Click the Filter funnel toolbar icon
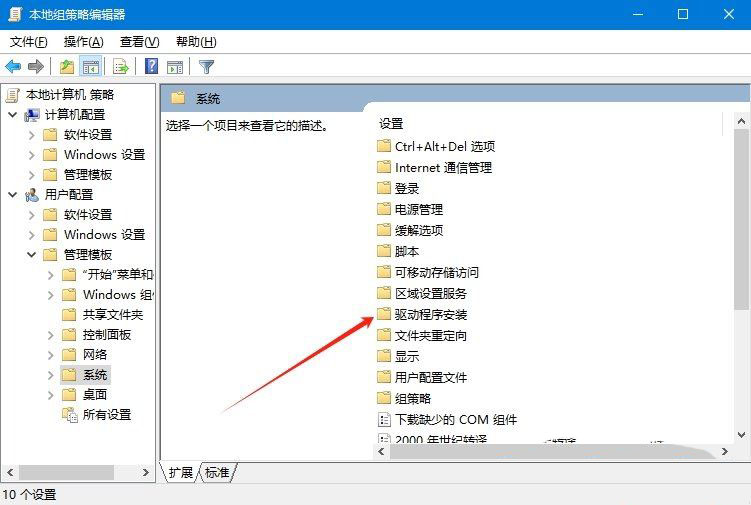 (x=206, y=66)
